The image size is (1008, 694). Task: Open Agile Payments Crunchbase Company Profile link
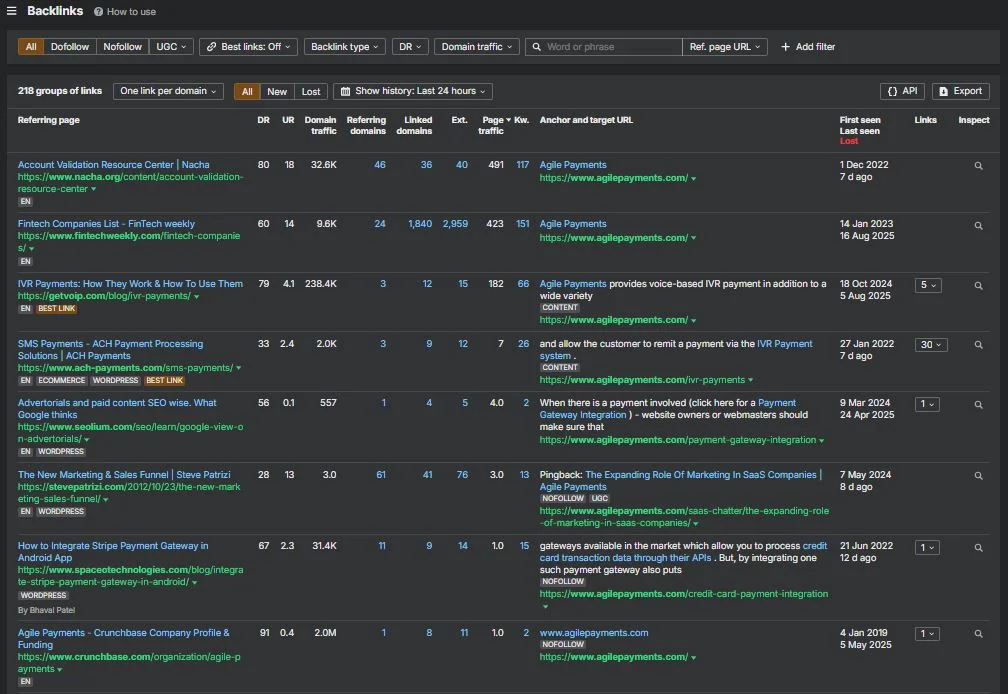coord(123,639)
